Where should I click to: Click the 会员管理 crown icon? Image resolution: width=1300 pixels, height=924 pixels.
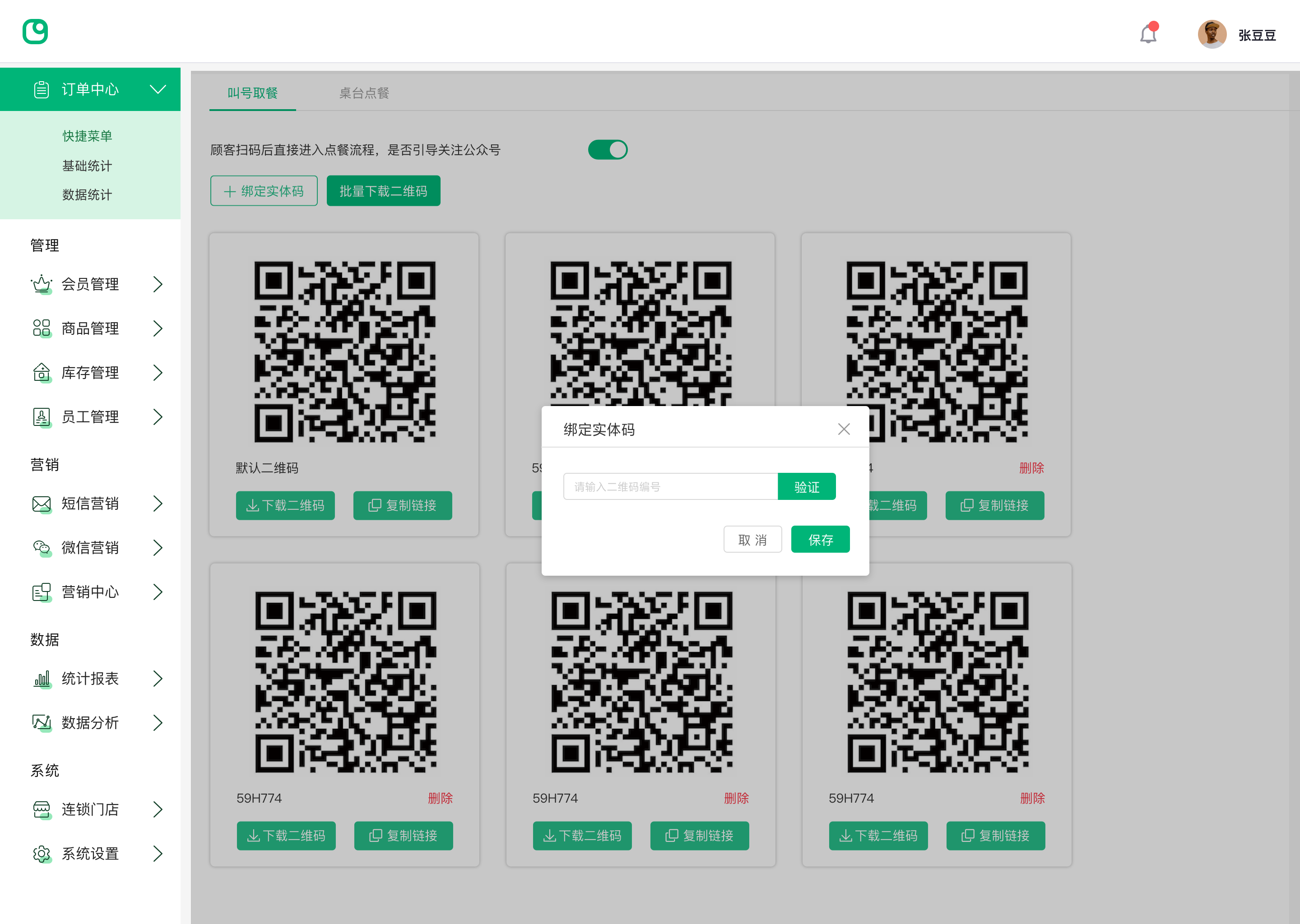42,284
